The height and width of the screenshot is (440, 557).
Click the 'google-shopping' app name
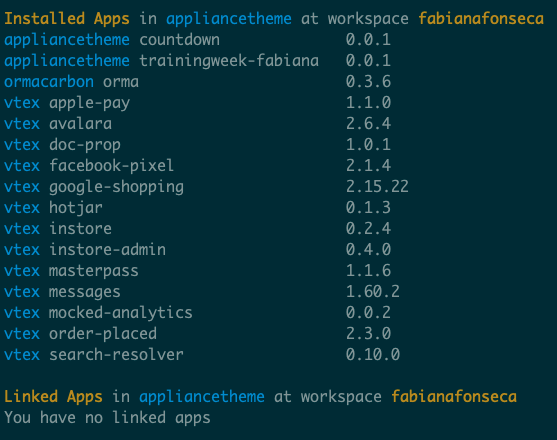coord(117,187)
